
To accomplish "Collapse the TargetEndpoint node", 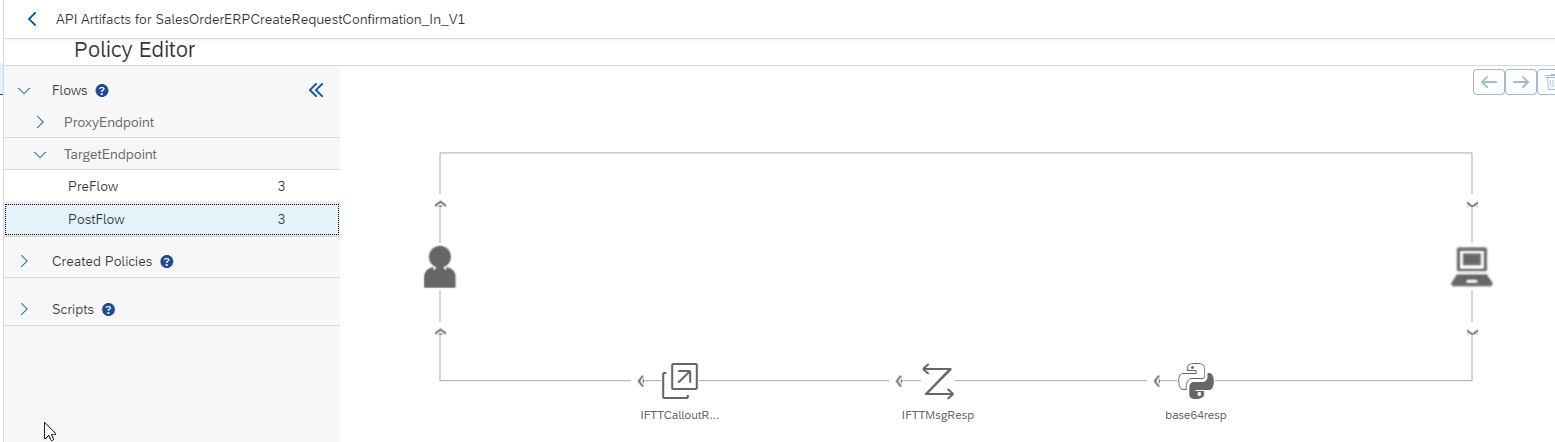I will (x=40, y=155).
